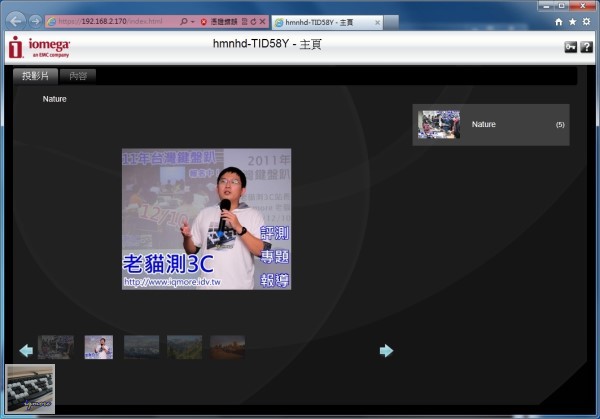Open favorites with the star icon
The width and height of the screenshot is (600, 419).
[572, 22]
